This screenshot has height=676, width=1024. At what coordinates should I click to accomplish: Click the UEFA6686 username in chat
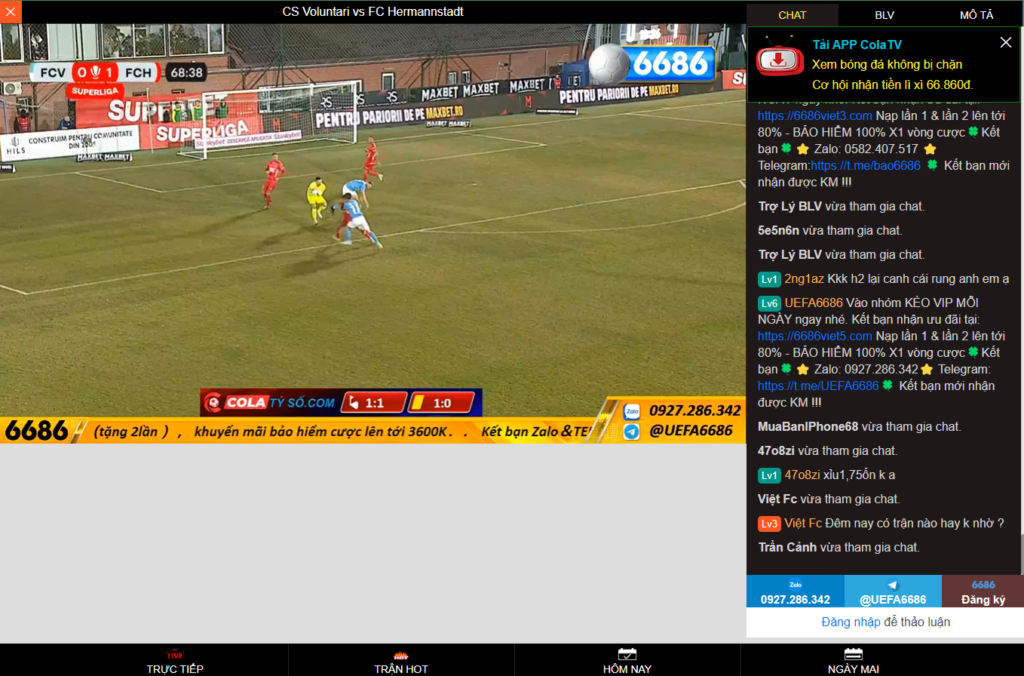(x=813, y=302)
